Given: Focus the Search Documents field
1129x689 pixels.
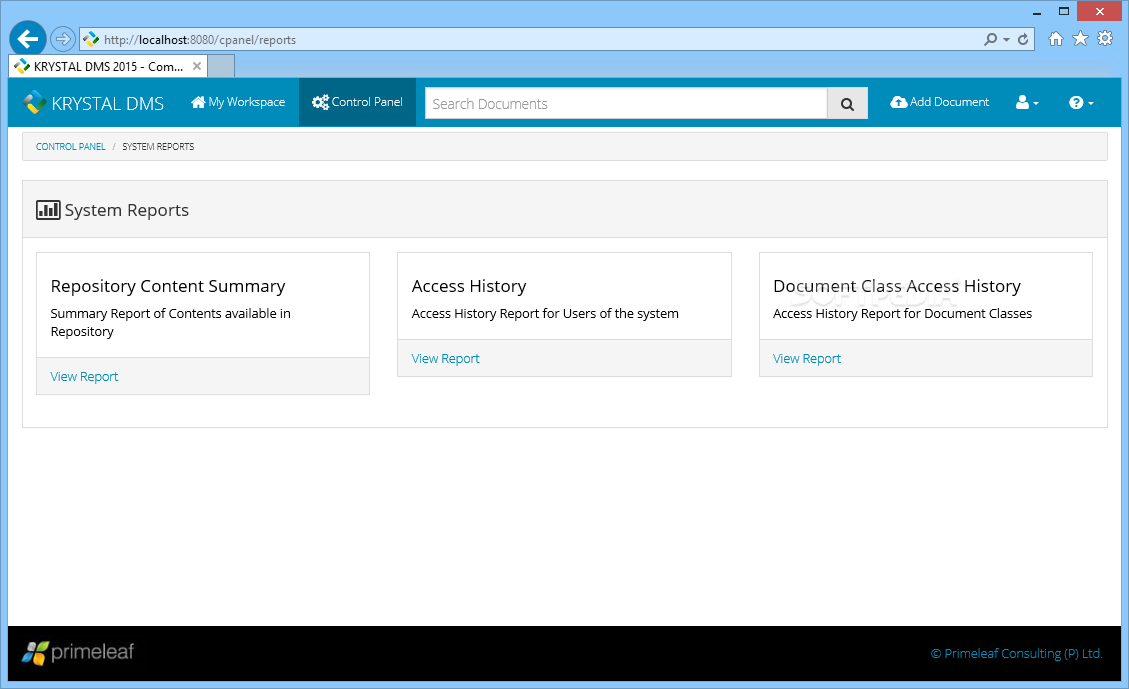Looking at the screenshot, I should coord(626,104).
